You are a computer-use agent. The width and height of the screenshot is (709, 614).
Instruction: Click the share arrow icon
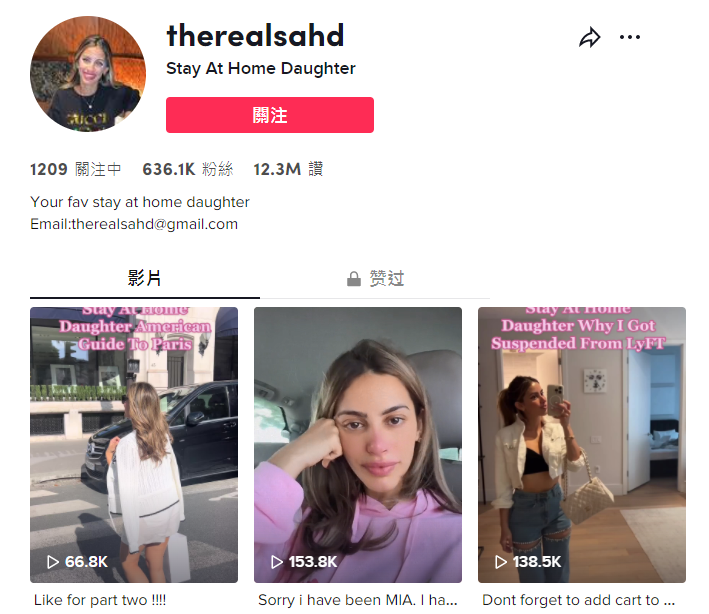(x=590, y=38)
